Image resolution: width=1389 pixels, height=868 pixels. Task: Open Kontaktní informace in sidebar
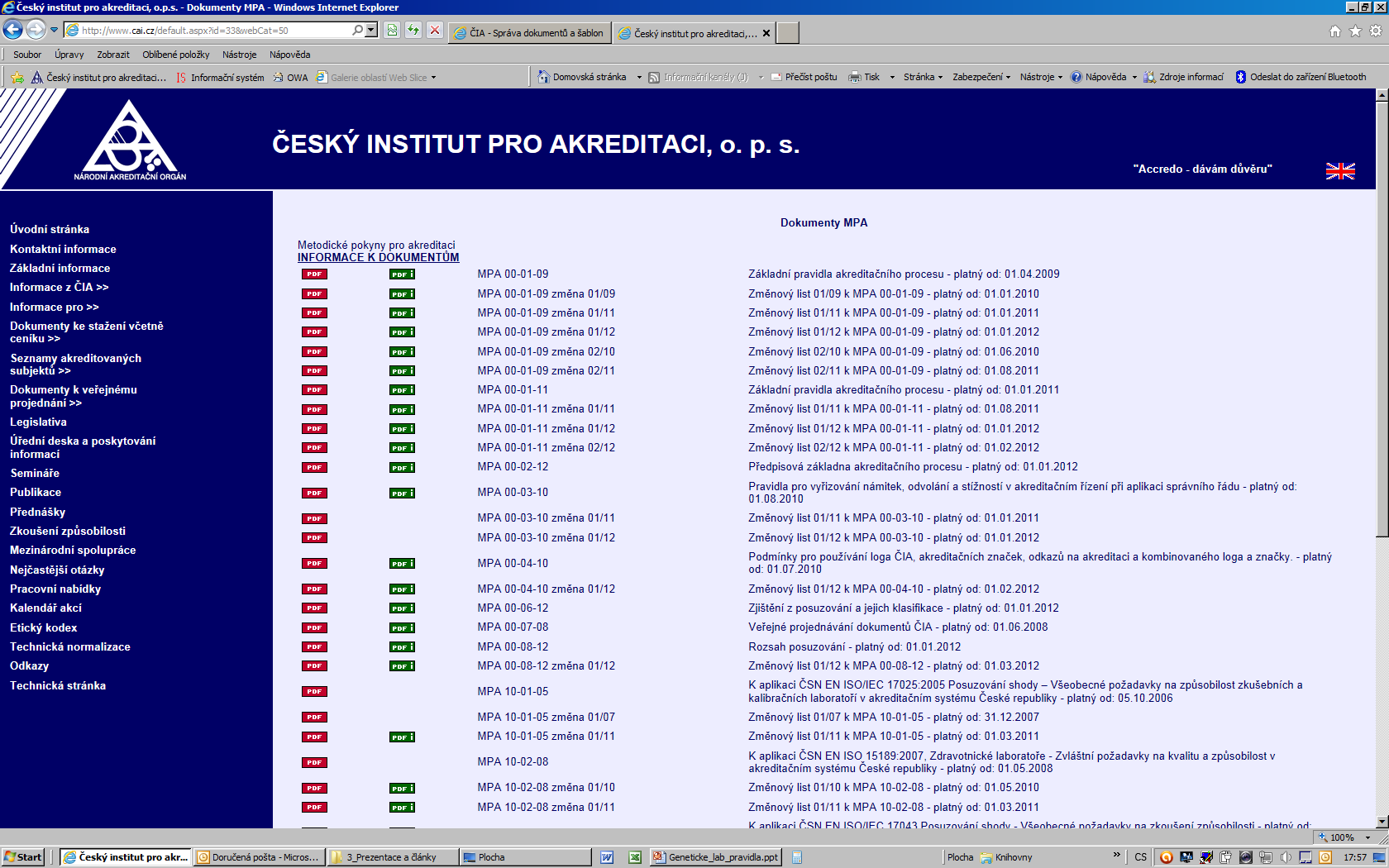[63, 249]
